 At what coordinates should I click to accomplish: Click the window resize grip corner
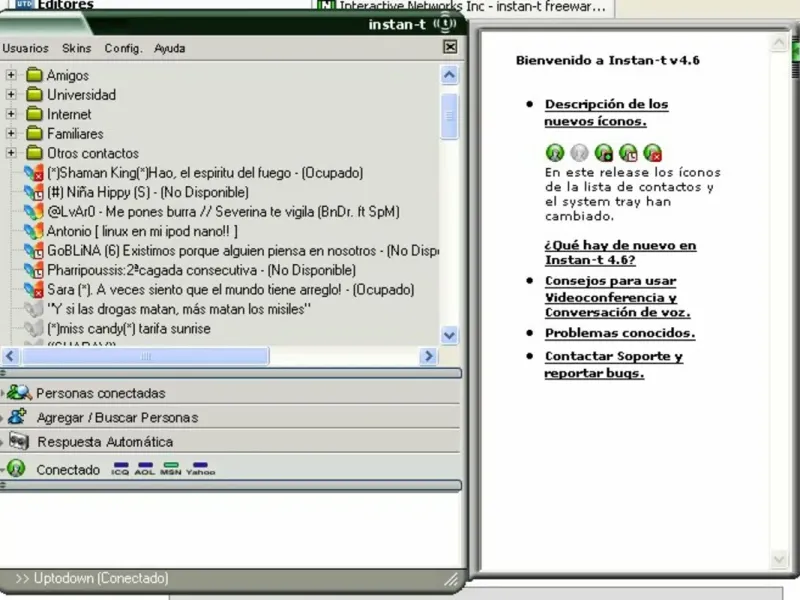451,579
